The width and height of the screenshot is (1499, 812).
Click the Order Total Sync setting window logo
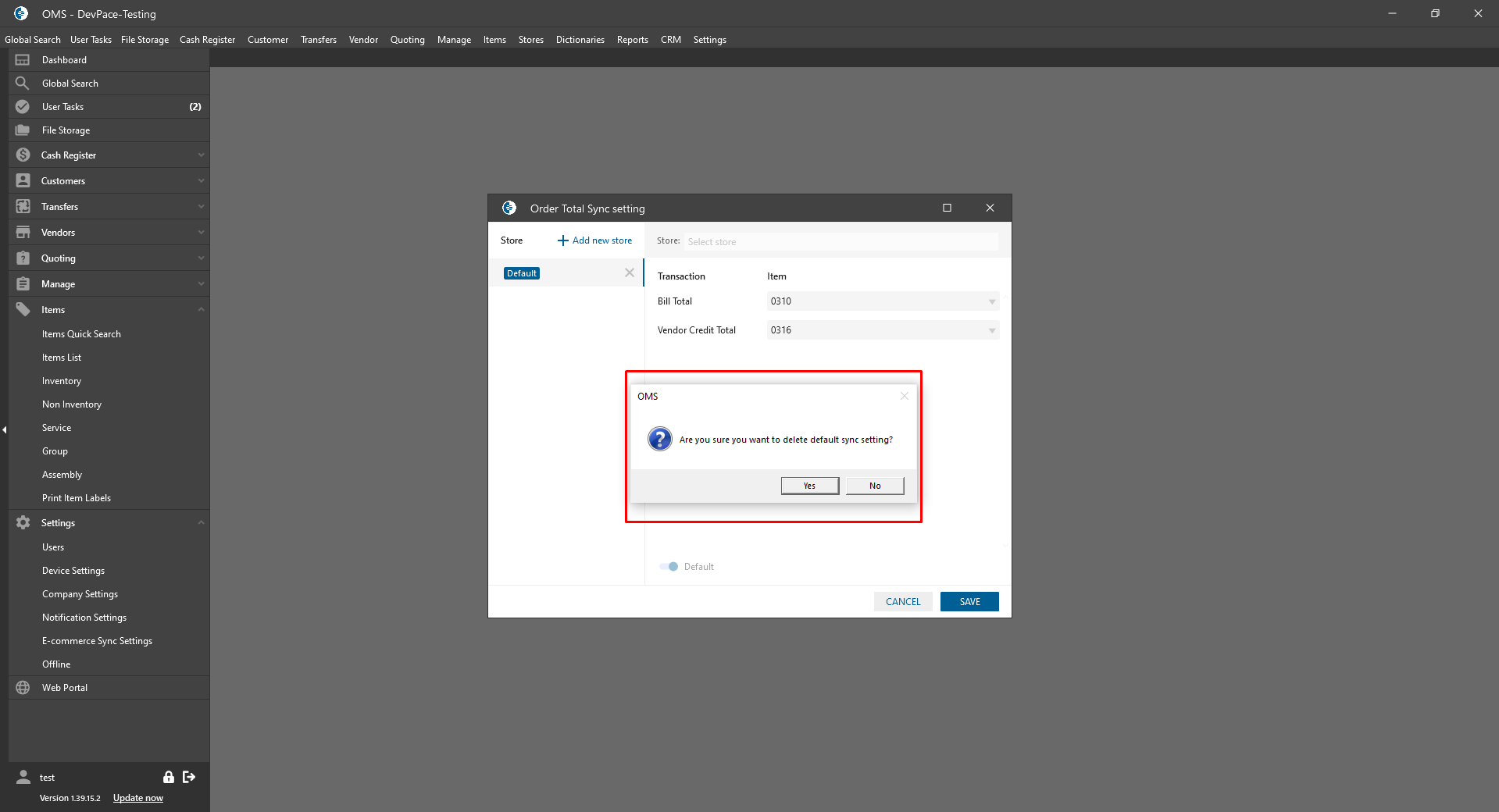[x=509, y=208]
